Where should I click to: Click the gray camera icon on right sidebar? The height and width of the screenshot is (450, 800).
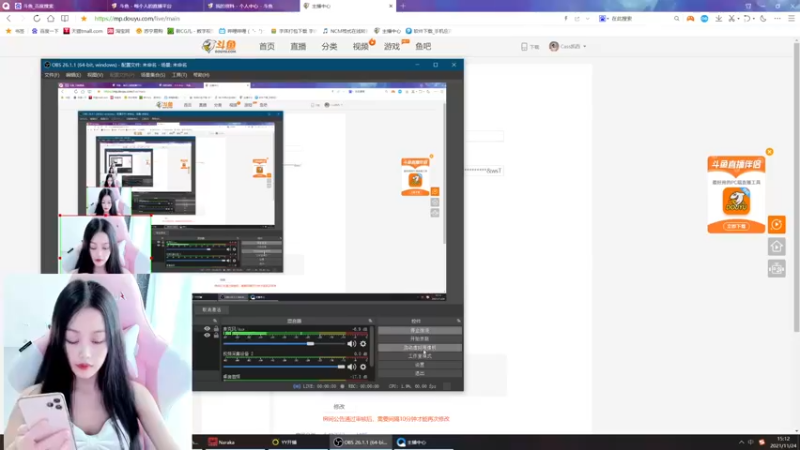coord(777,268)
